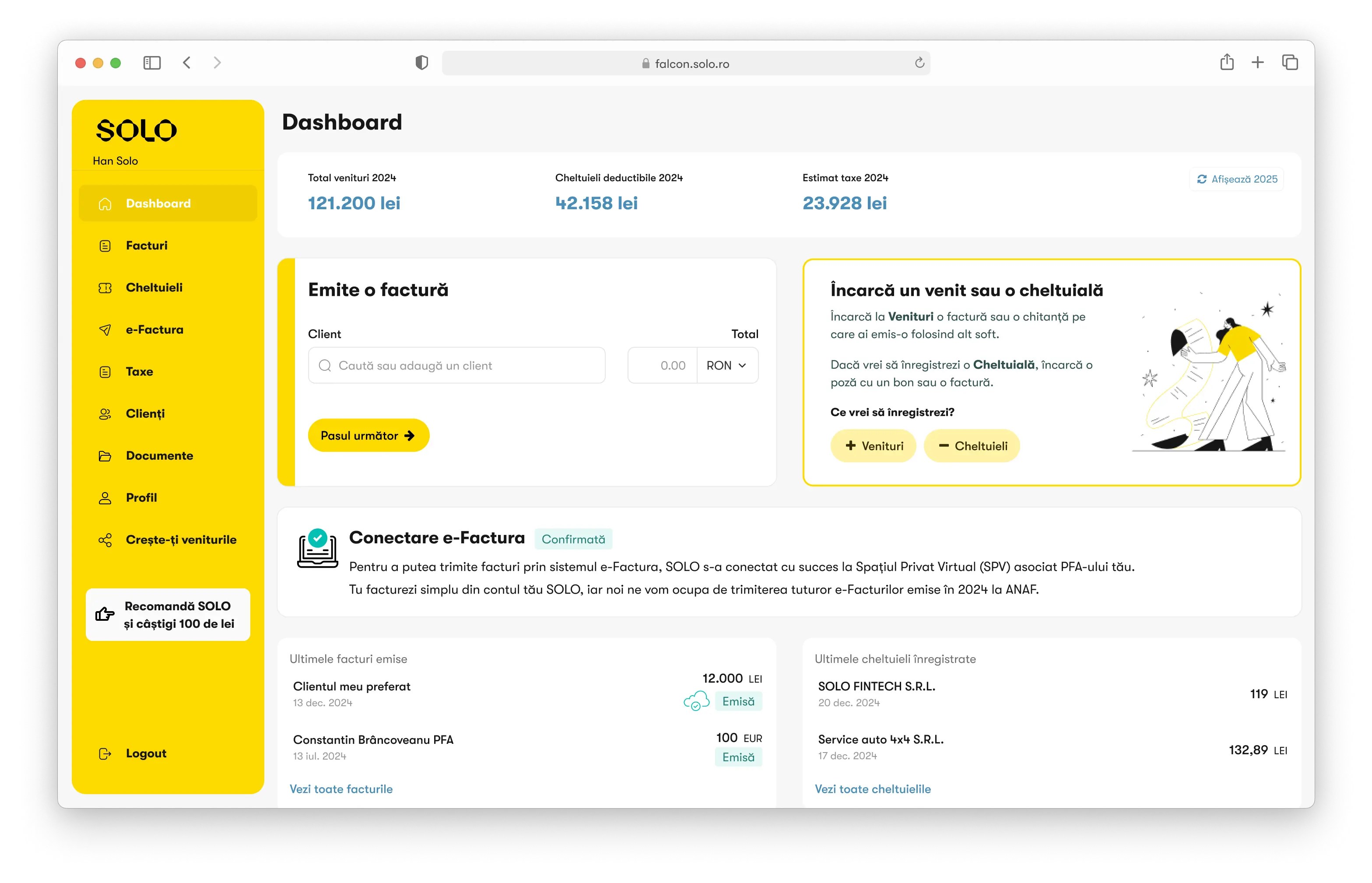Click the Cheltuieli deductibile 42.158 lei value
Viewport: 1372px width, 883px height.
tap(597, 204)
